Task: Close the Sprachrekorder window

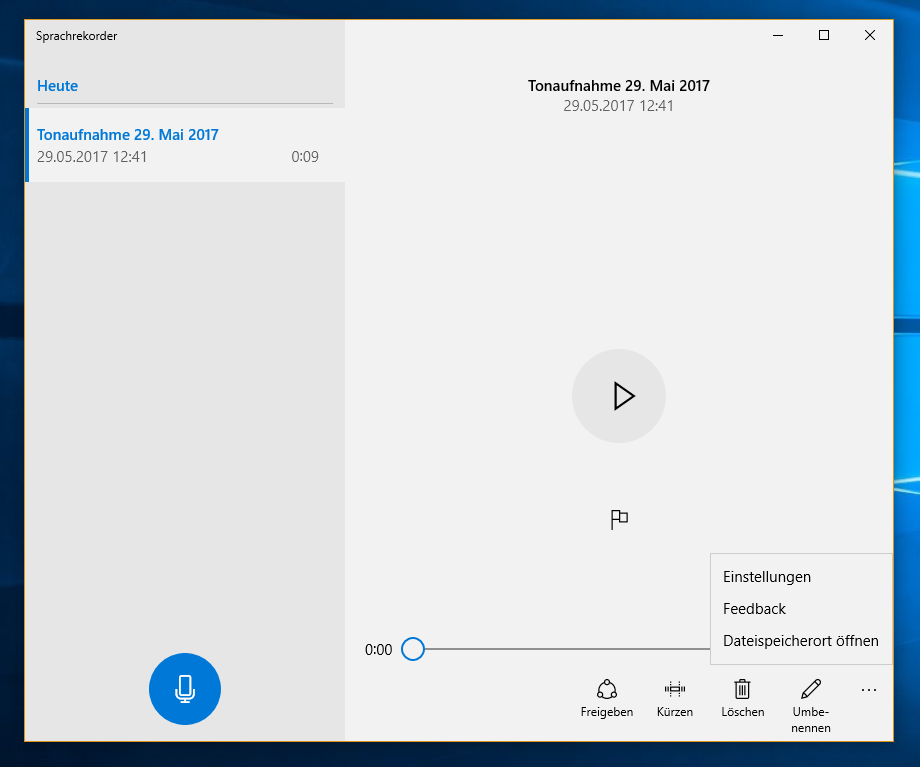Action: 869,35
